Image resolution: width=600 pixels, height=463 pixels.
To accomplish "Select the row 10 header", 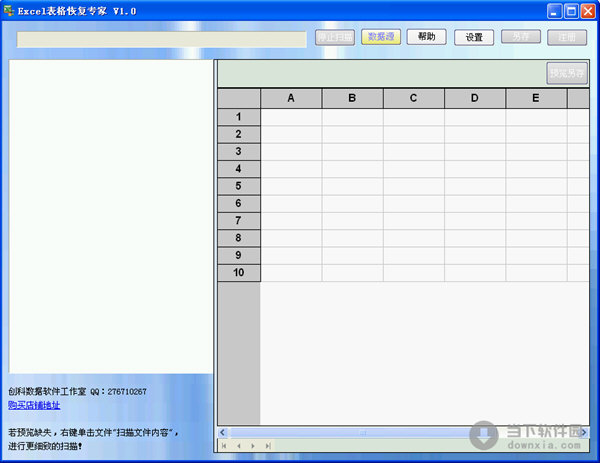I will click(x=239, y=273).
